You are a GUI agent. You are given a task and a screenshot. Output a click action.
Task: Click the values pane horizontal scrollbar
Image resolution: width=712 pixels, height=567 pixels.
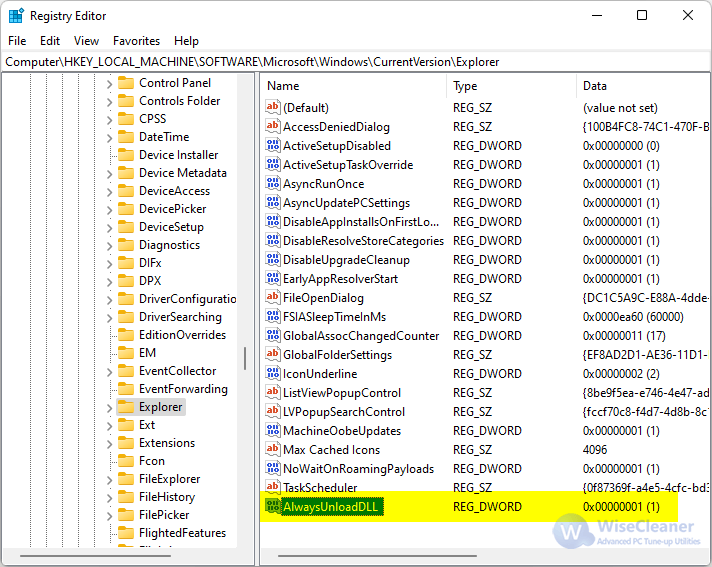pyautogui.click(x=377, y=556)
